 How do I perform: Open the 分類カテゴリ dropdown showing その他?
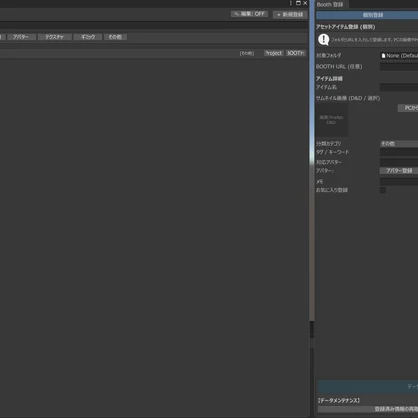[x=399, y=144]
